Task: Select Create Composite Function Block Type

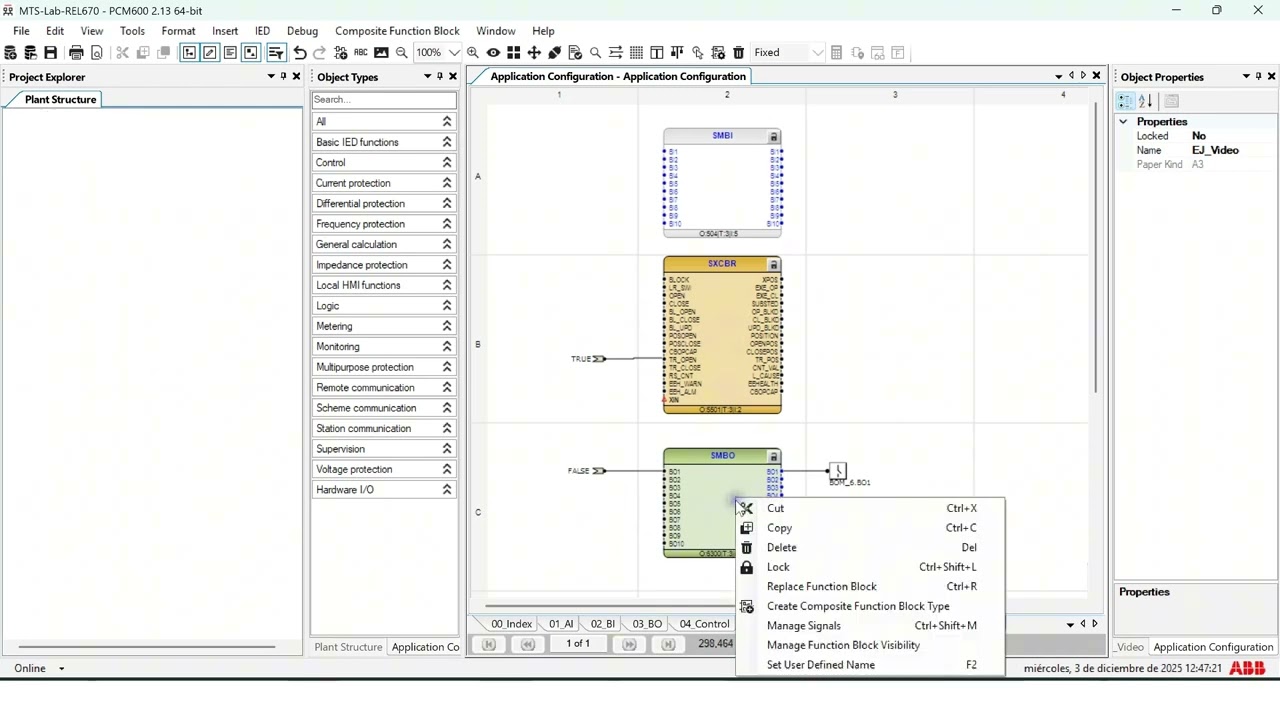Action: (x=870, y=606)
